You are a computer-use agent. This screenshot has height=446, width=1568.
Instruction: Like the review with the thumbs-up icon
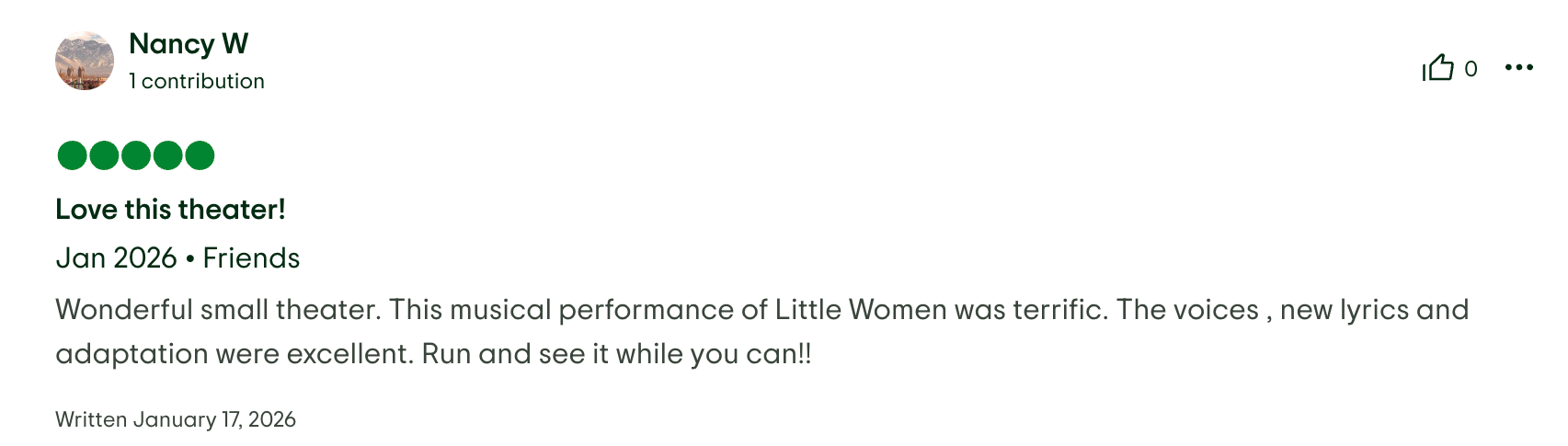click(x=1438, y=68)
